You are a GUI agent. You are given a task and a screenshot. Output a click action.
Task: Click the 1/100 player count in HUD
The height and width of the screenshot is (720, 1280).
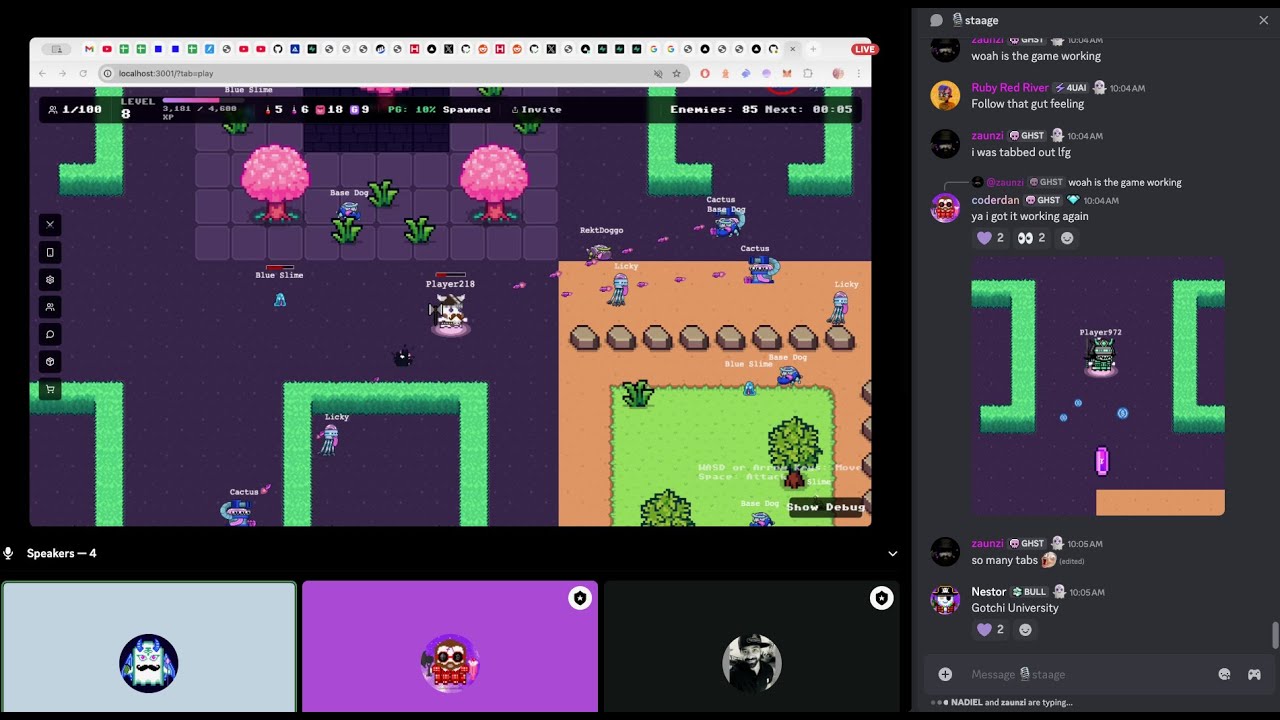click(x=76, y=109)
